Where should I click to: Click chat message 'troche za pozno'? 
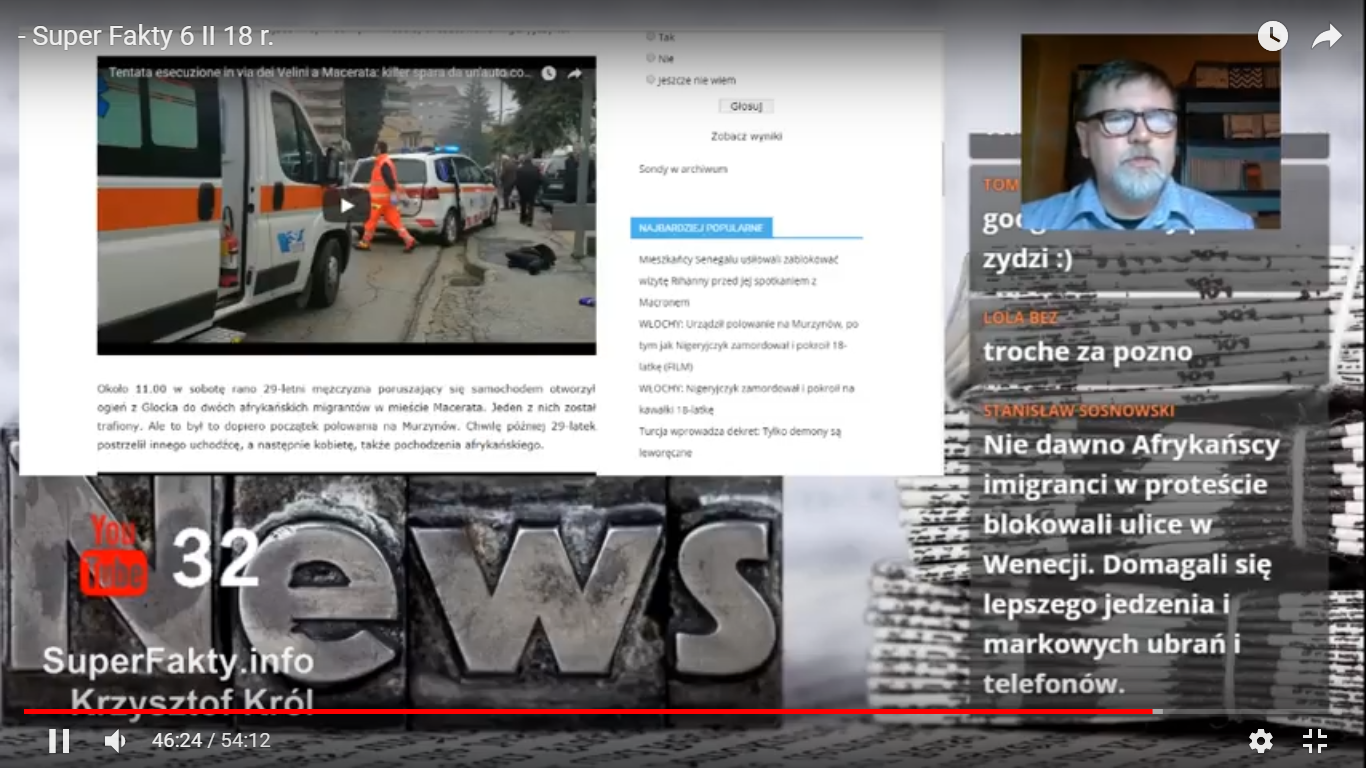[x=1088, y=352]
